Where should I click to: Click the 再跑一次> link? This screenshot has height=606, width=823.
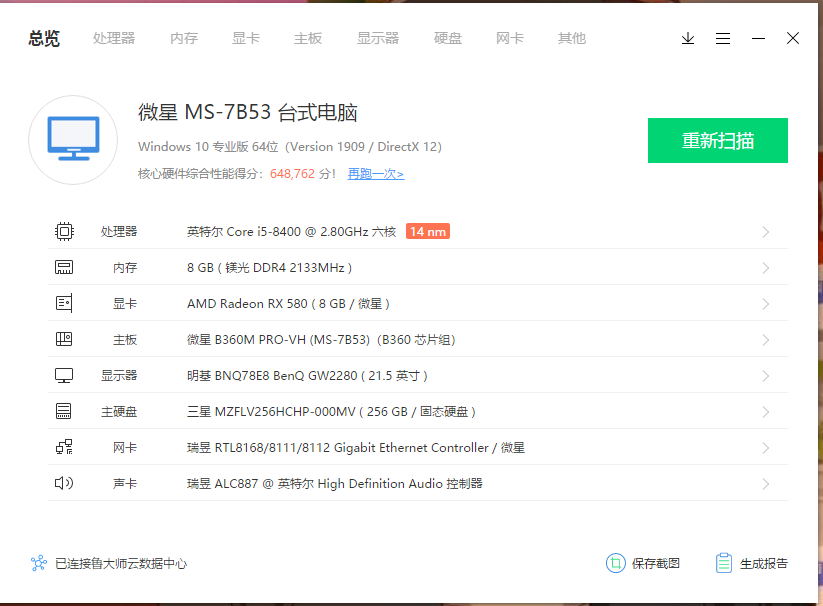376,174
